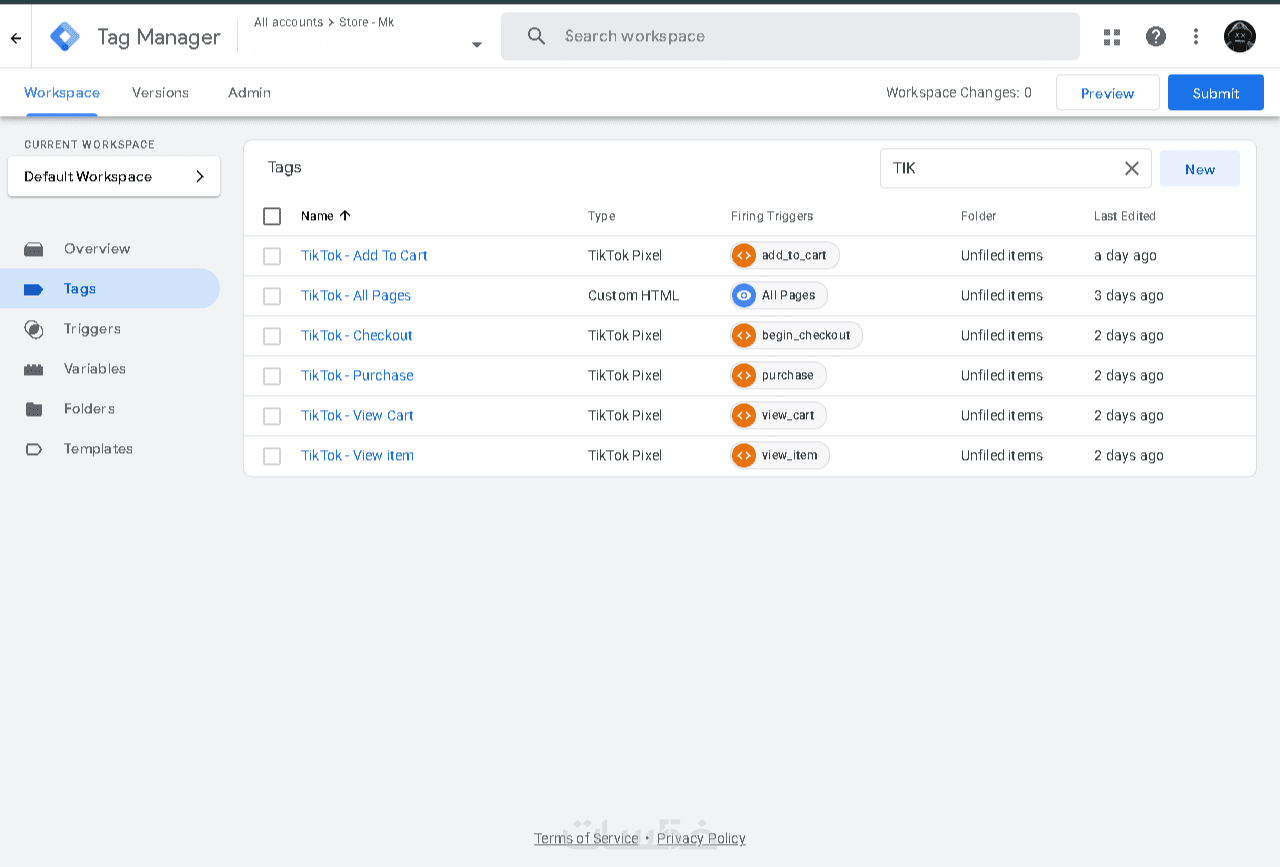Open the Help question mark icon
The width and height of the screenshot is (1280, 867).
(x=1156, y=37)
